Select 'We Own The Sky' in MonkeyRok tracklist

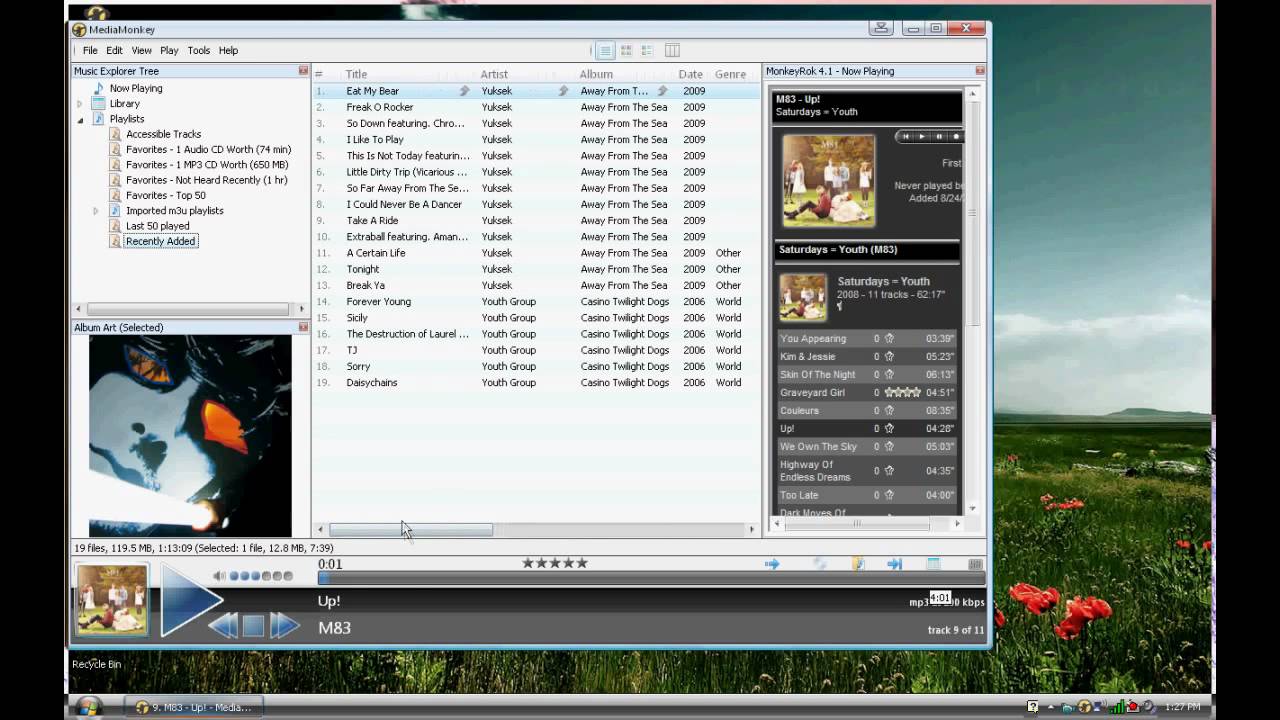[818, 447]
